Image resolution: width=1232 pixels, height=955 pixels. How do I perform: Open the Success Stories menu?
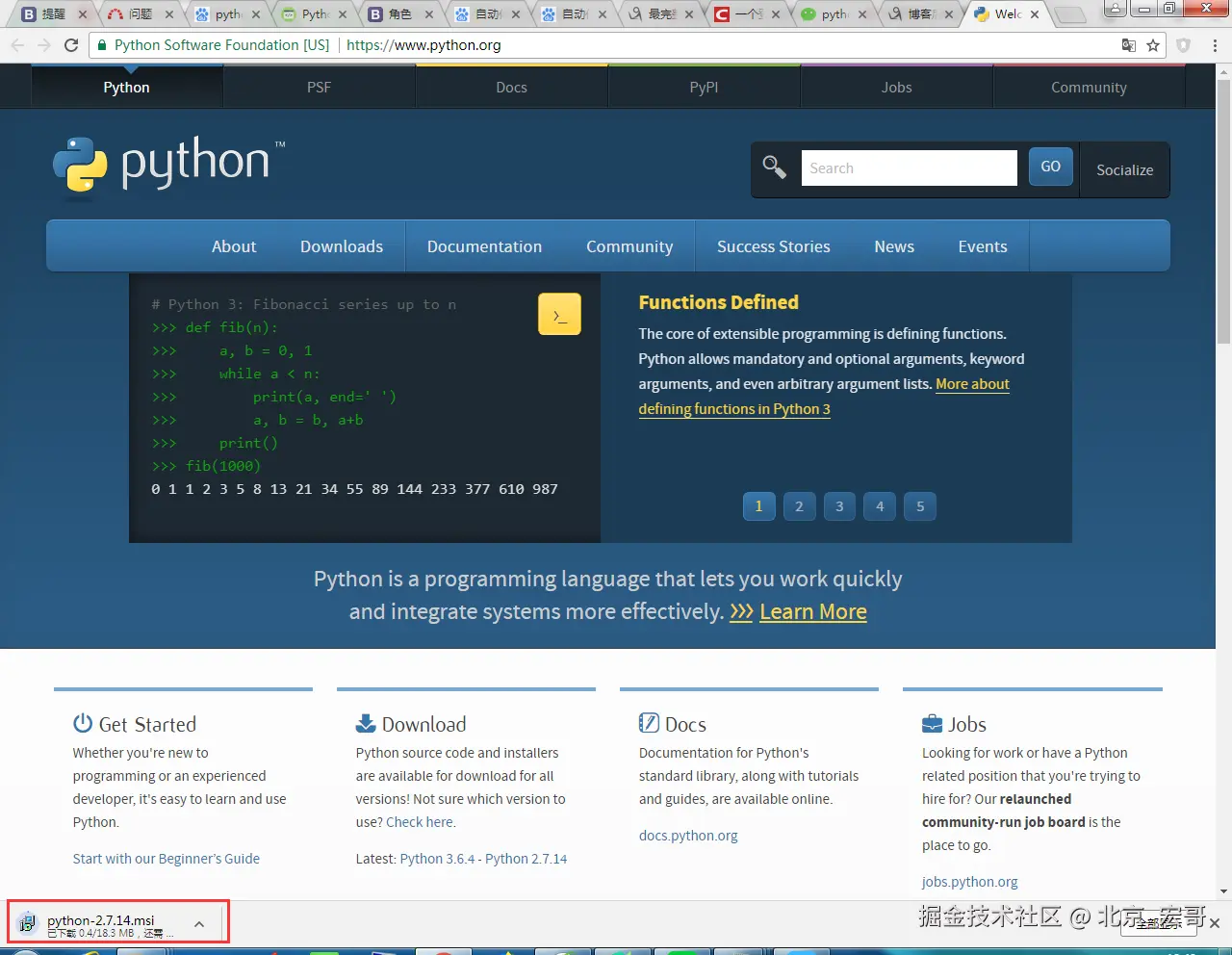point(774,246)
